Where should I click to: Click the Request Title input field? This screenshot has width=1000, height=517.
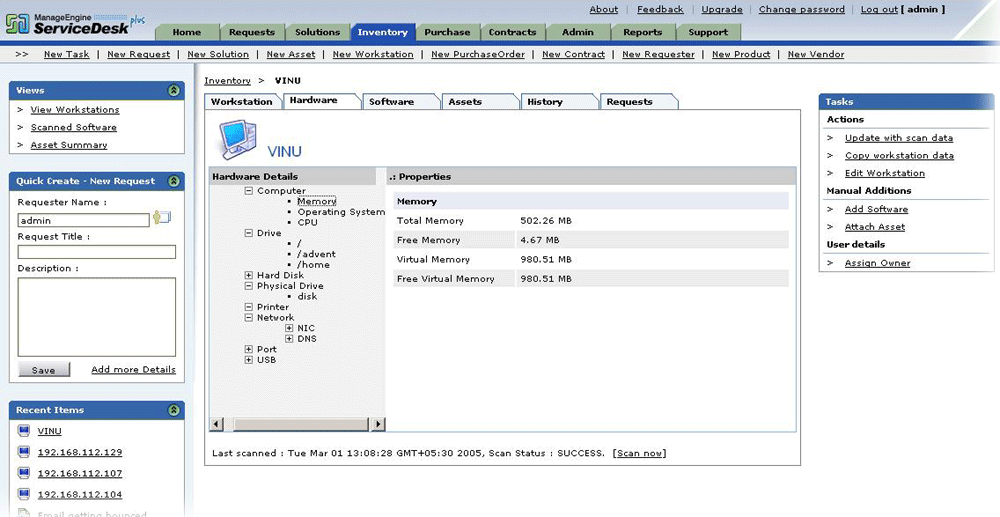pyautogui.click(x=96, y=252)
